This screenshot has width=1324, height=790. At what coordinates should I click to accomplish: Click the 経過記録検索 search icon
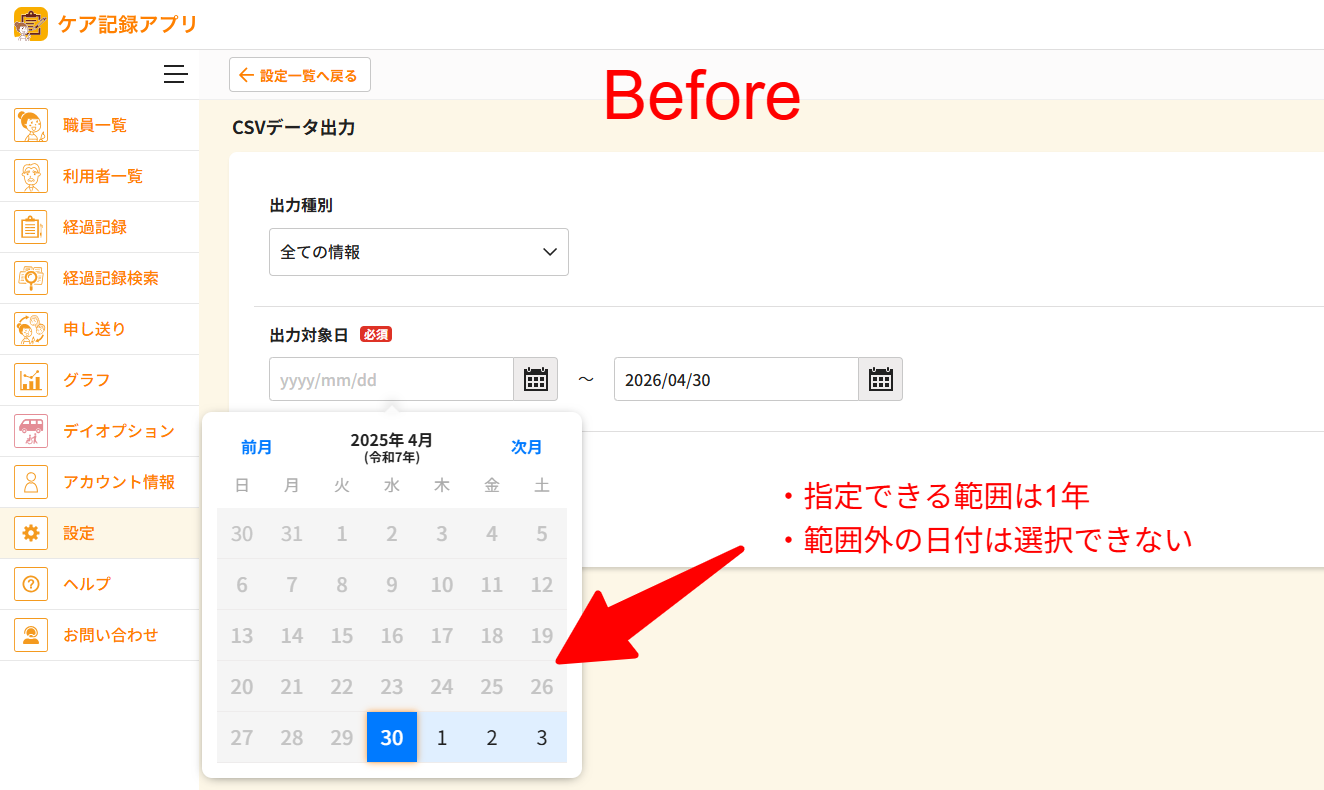(x=31, y=278)
